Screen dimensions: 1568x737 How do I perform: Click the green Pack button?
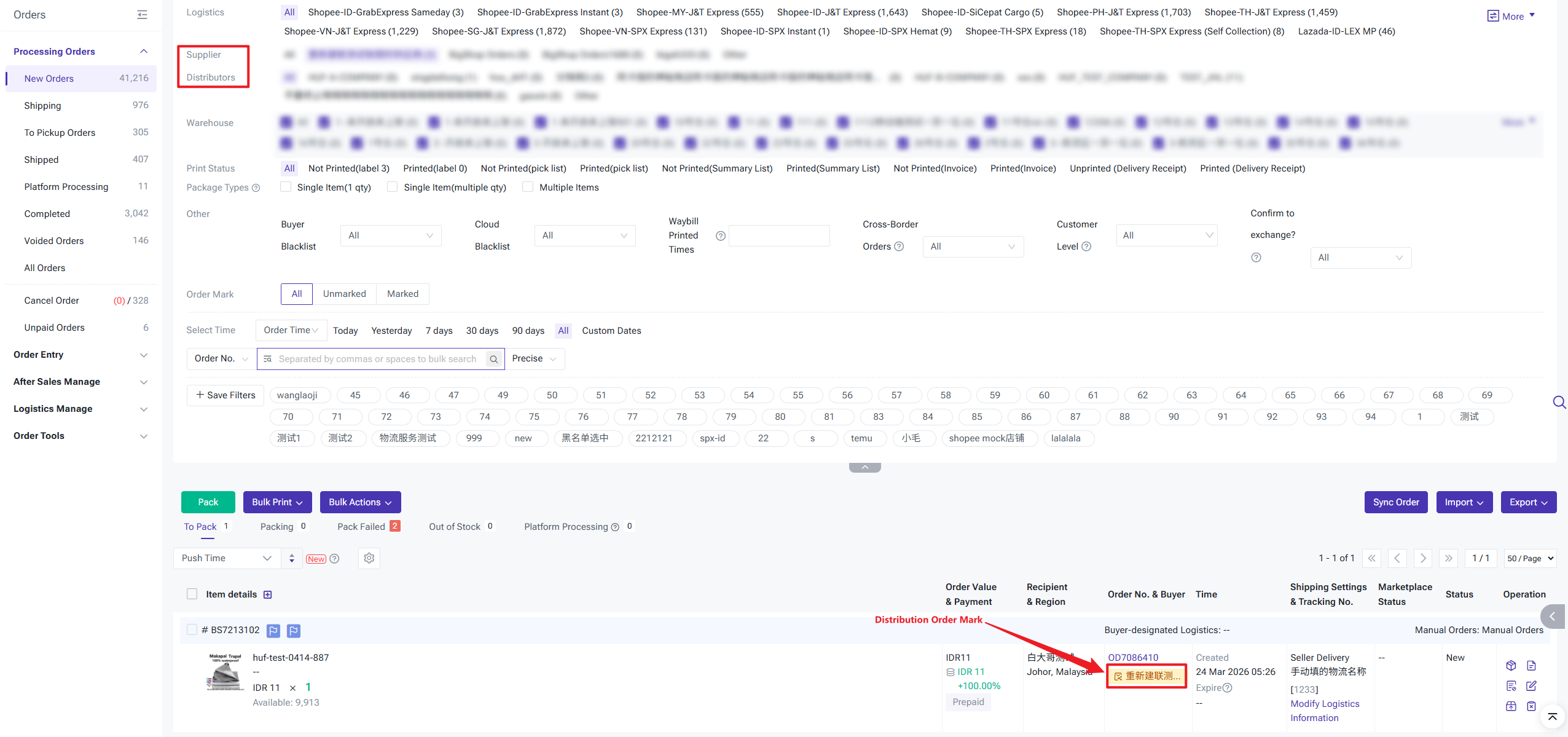click(x=208, y=502)
